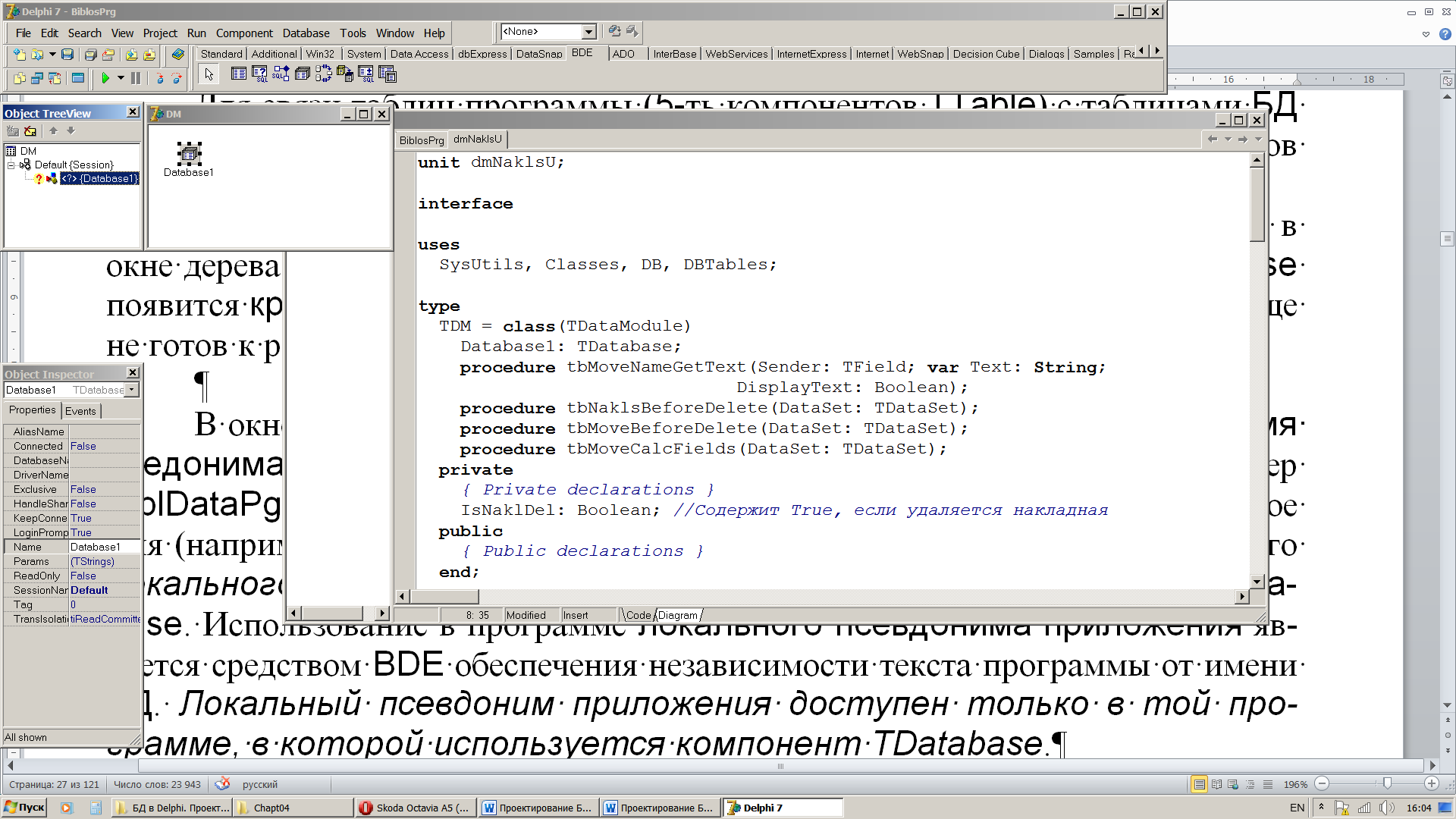Select the TNestedTable component in BDE palette

point(388,74)
